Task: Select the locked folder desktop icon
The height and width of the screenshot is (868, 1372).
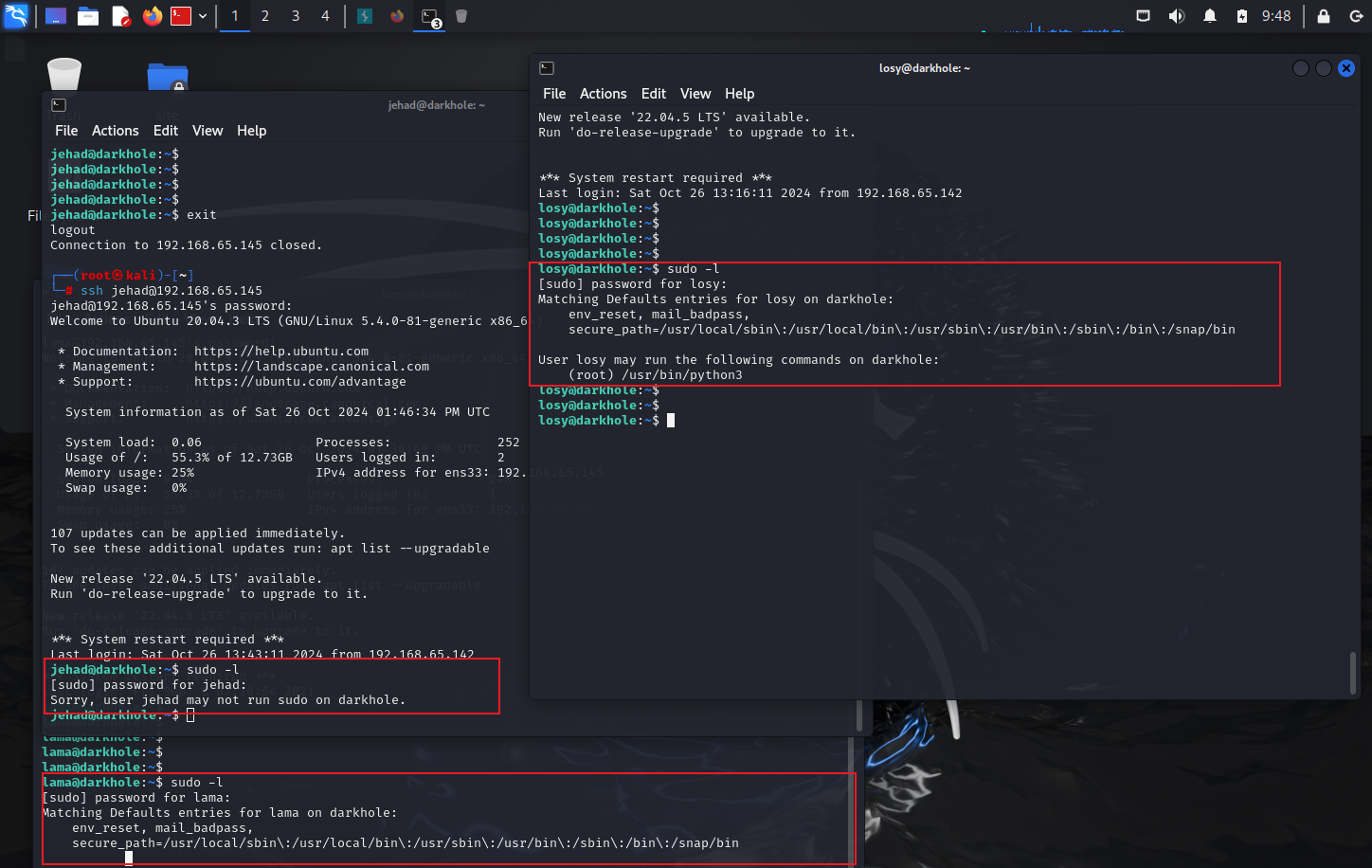Action: [168, 78]
